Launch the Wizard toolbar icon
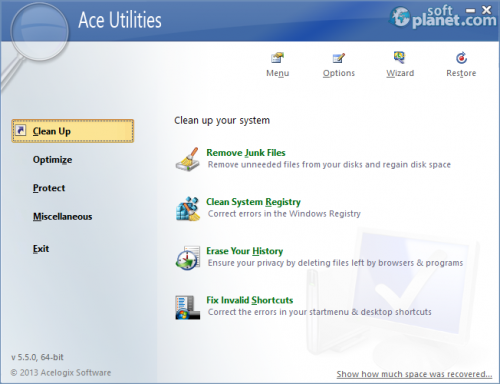This screenshot has width=500, height=384. pos(400,57)
